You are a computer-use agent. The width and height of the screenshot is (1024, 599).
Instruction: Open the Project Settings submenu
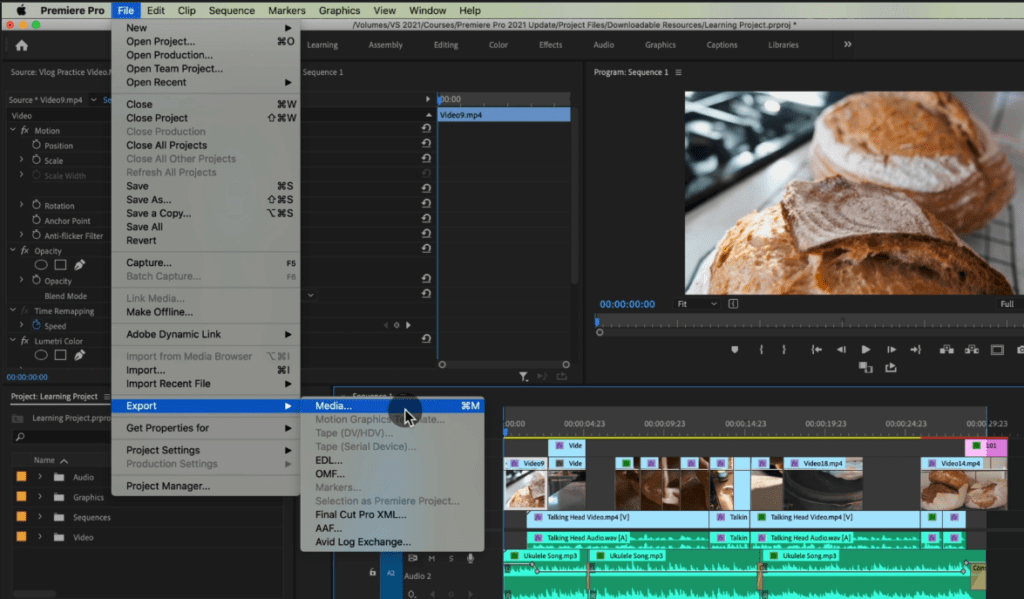click(206, 450)
